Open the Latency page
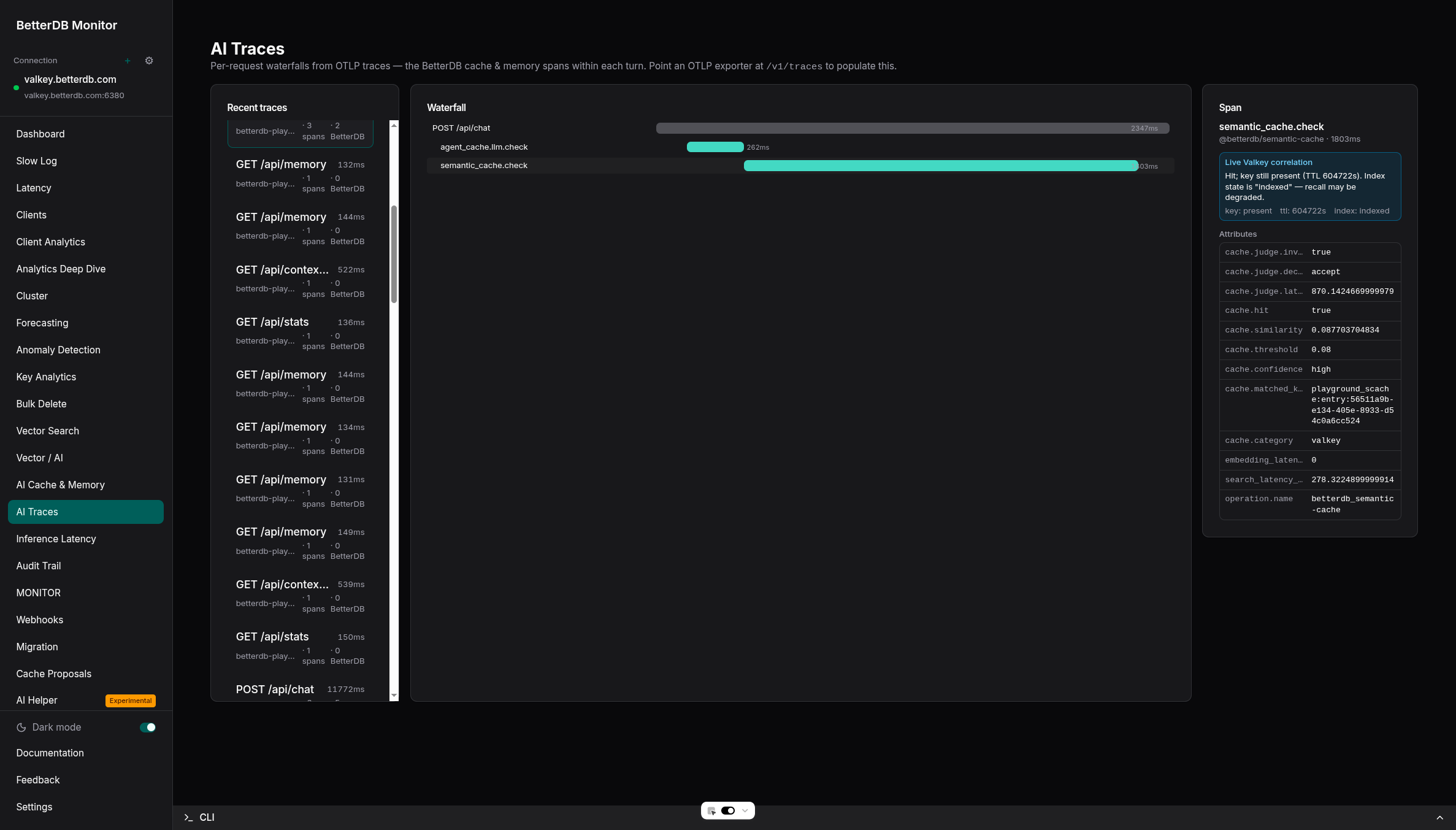 click(86, 188)
